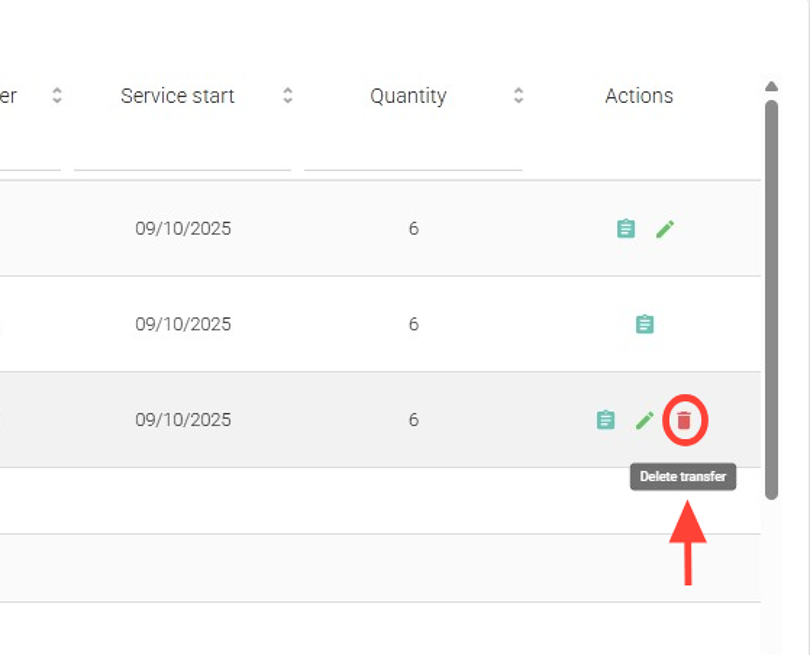Focus the Quantity filter field
This screenshot has height=655, width=810.
tap(413, 155)
